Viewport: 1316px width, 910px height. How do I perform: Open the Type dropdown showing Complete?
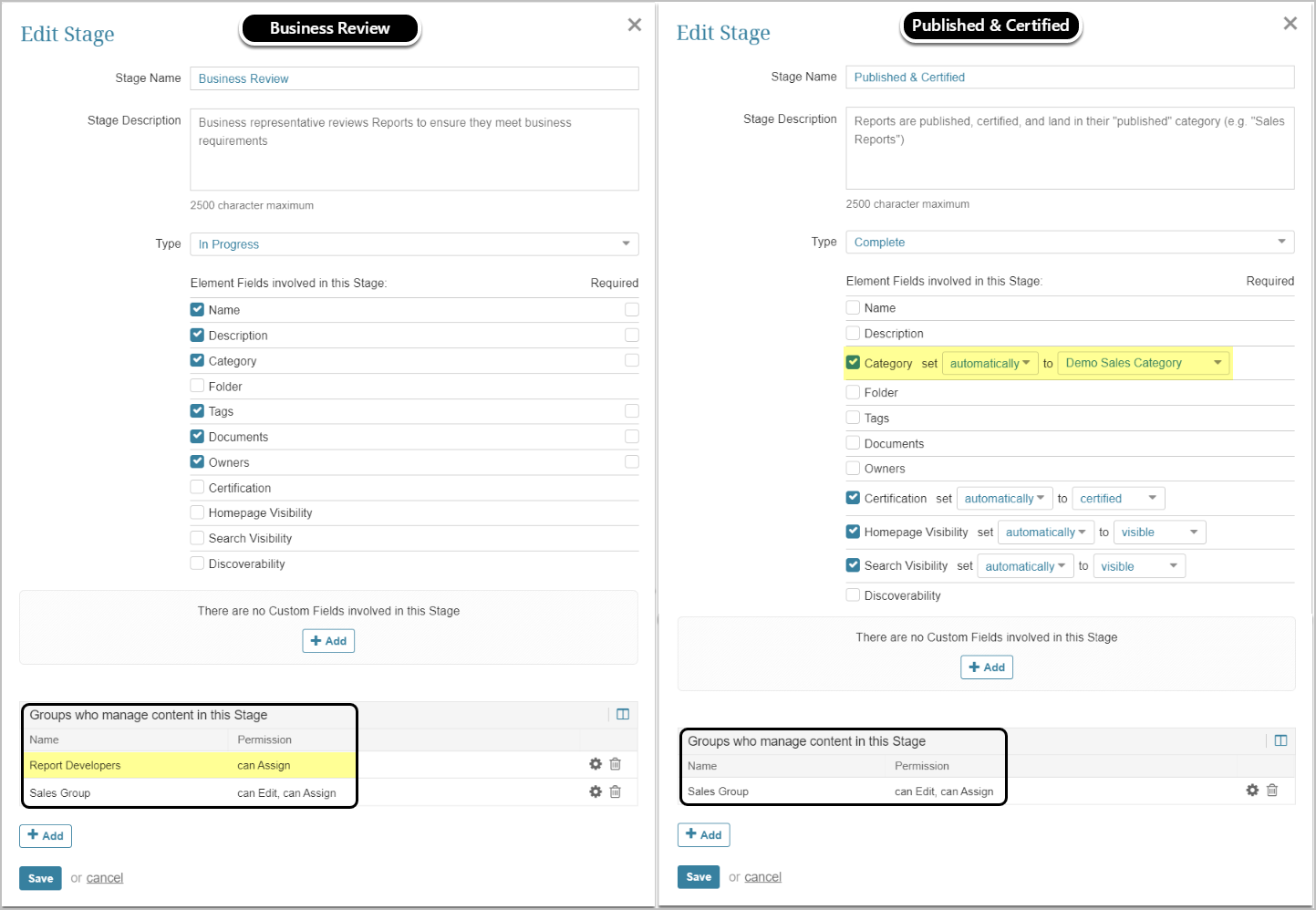pyautogui.click(x=1070, y=243)
